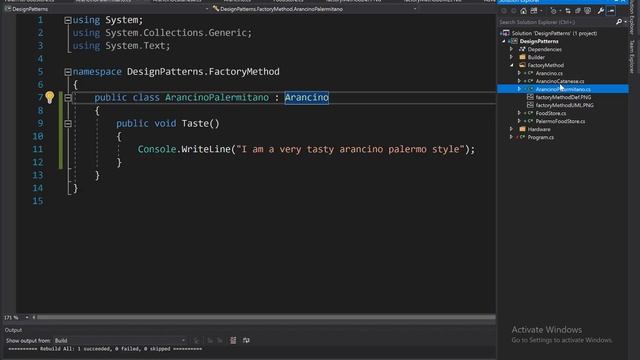Click the Rebuild All result line in Output
The height and width of the screenshot is (360, 640).
pos(105,349)
